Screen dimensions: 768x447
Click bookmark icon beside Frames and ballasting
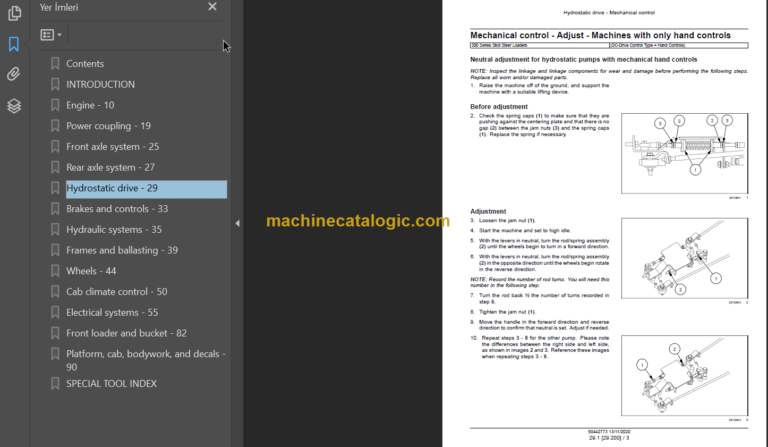coord(55,250)
